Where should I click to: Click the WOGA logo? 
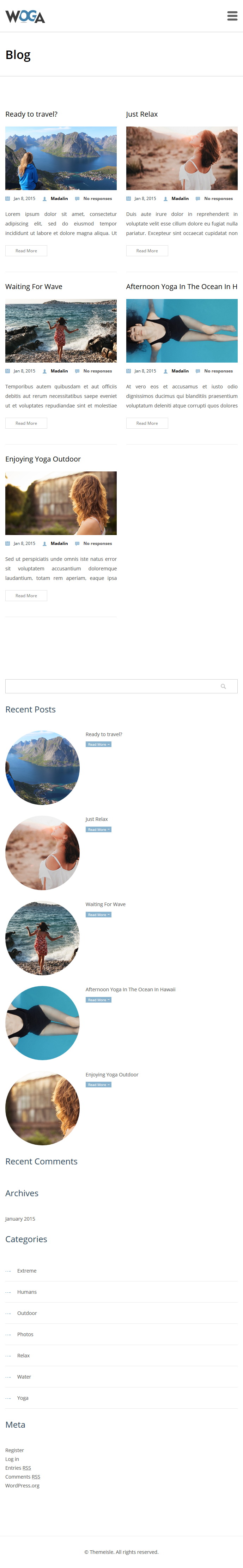(25, 17)
